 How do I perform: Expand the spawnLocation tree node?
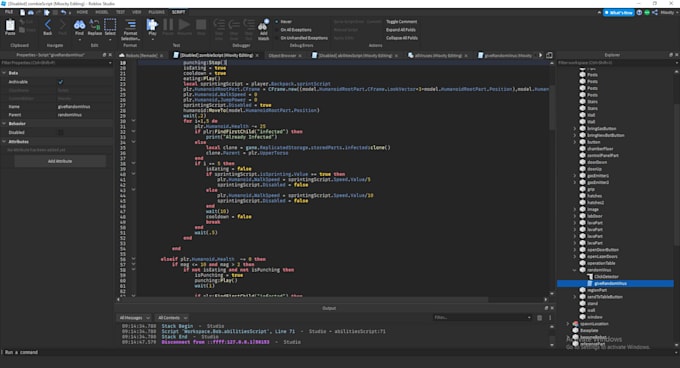pos(568,324)
